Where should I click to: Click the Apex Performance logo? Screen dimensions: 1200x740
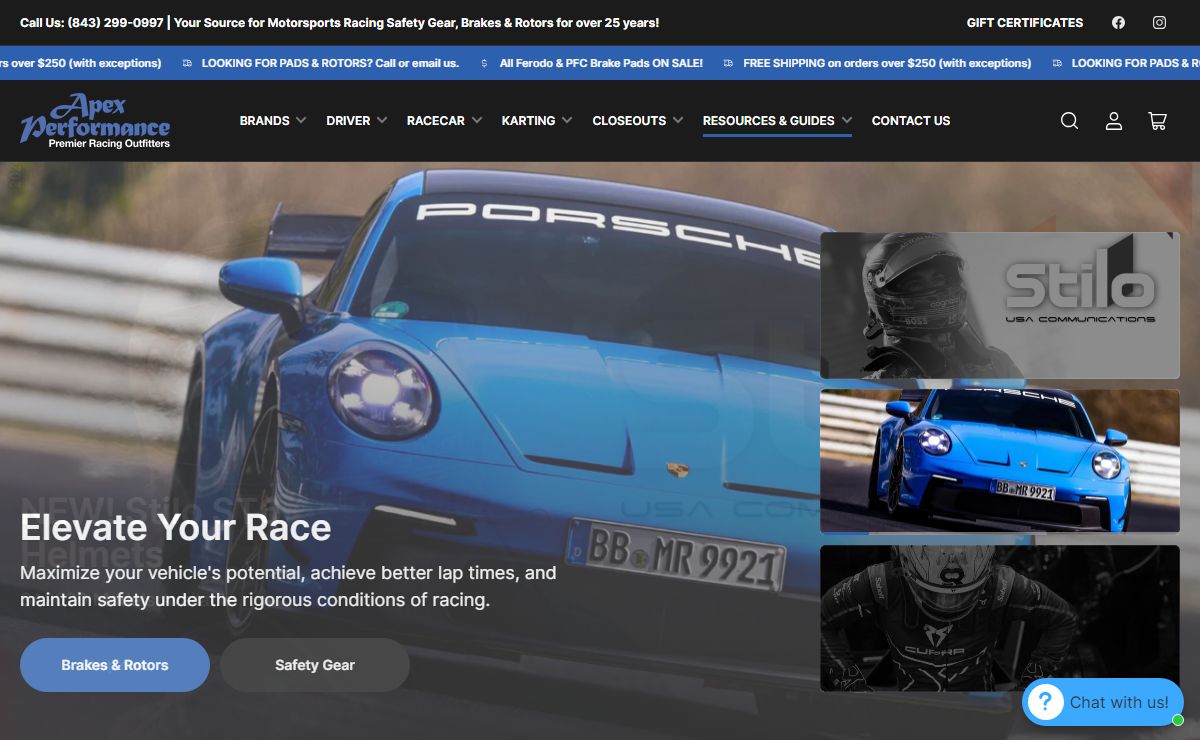[x=95, y=121]
